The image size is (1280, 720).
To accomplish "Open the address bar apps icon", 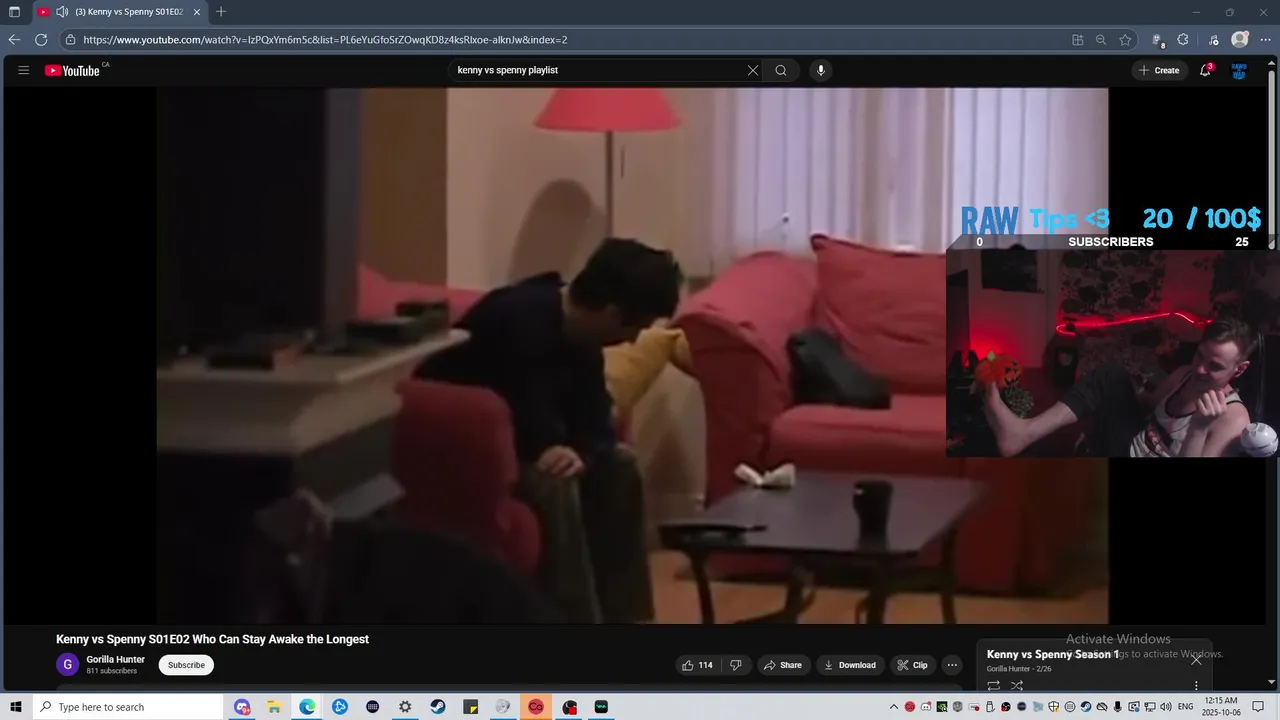I will pos(1078,40).
